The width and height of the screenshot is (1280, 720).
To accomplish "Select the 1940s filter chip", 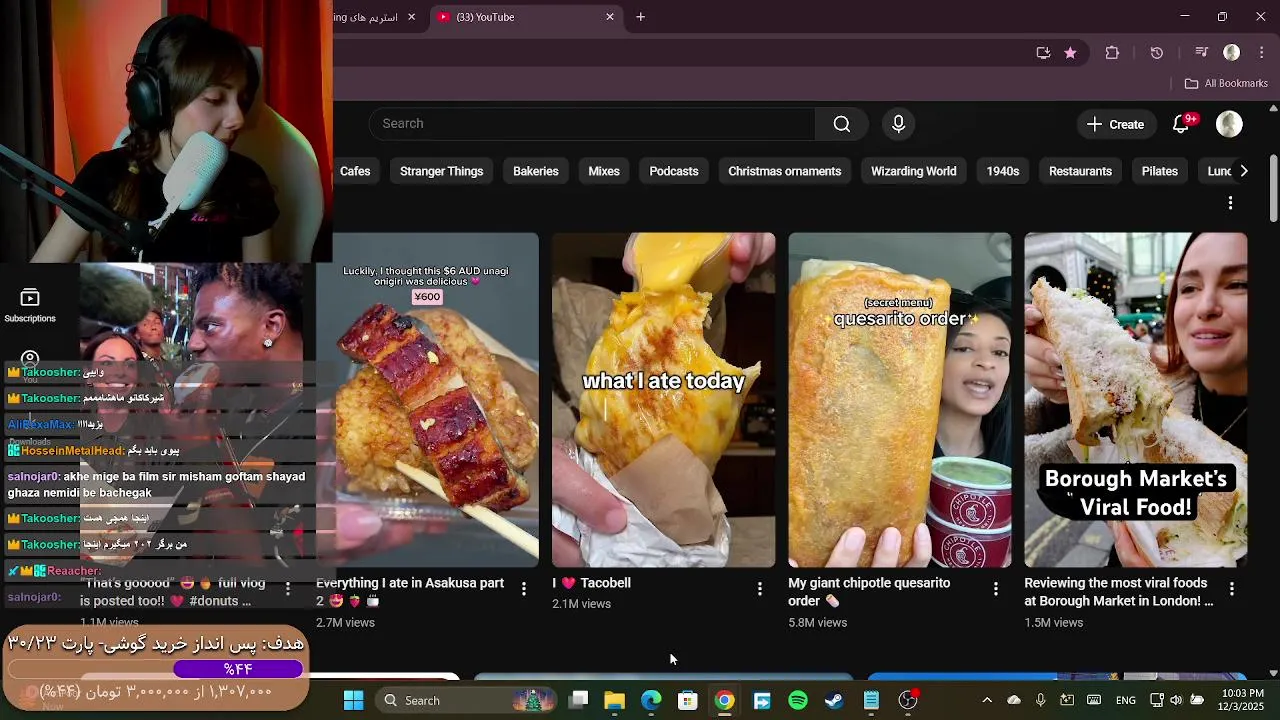I will point(1002,171).
